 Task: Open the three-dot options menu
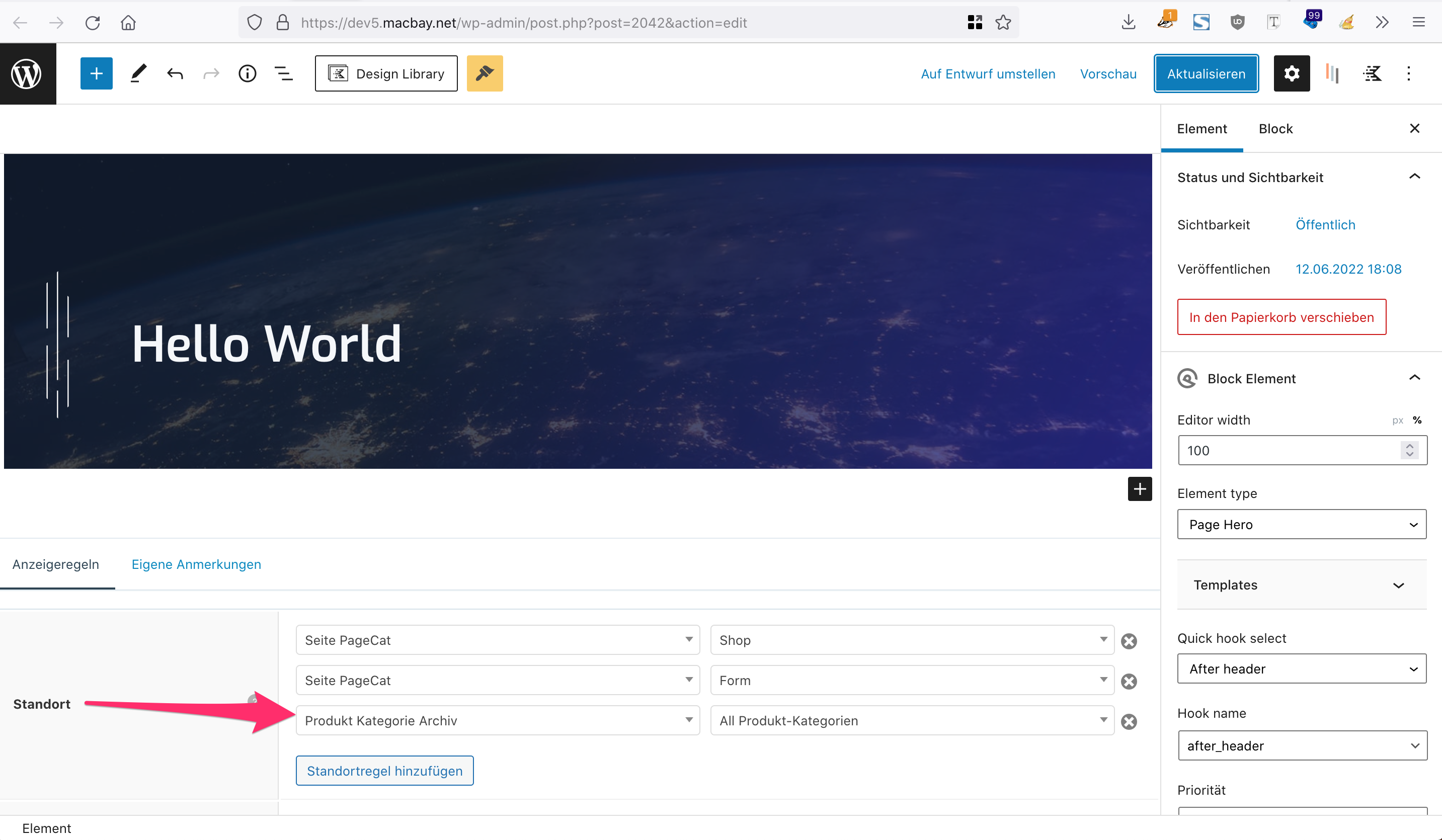[1409, 74]
